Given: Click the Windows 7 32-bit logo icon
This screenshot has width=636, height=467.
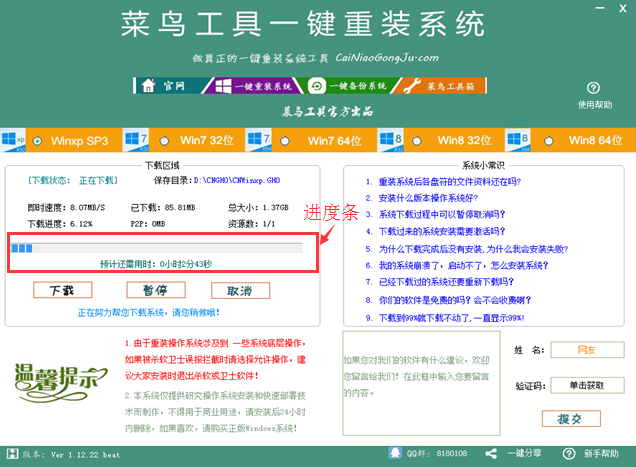Looking at the screenshot, I should [x=135, y=140].
